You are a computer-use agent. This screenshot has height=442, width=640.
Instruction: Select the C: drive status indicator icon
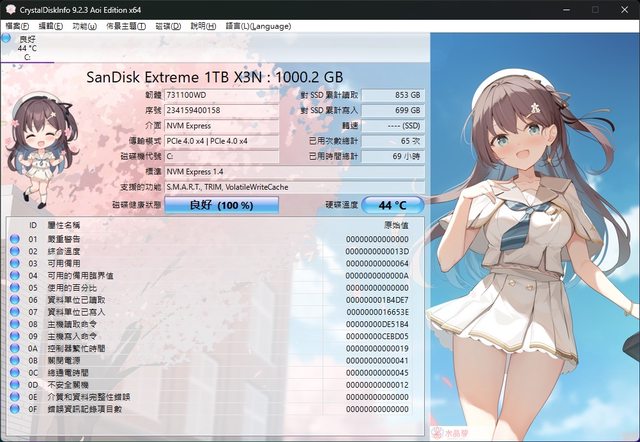pyautogui.click(x=7, y=40)
